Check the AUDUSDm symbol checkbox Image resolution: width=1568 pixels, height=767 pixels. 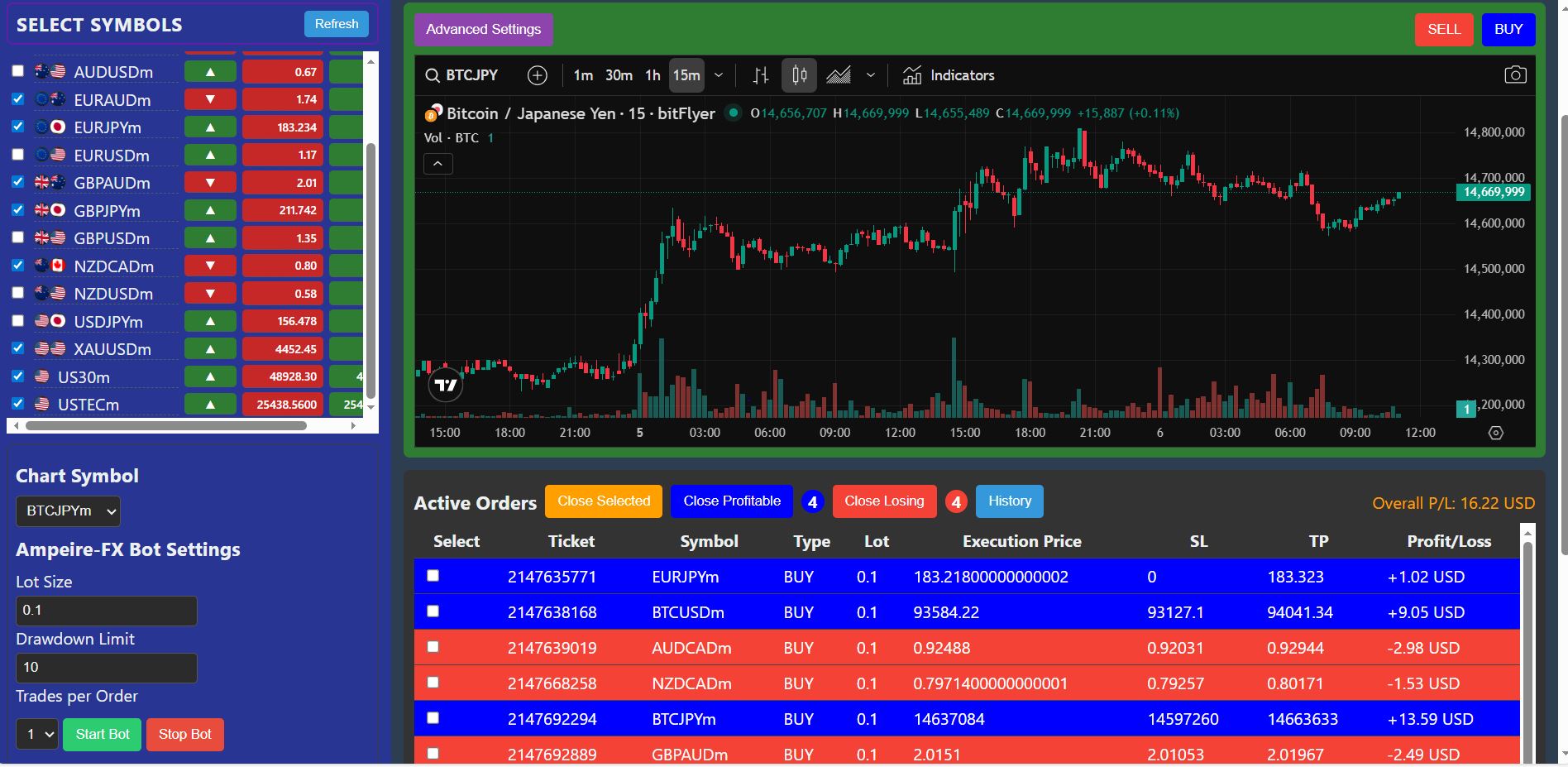pos(17,71)
